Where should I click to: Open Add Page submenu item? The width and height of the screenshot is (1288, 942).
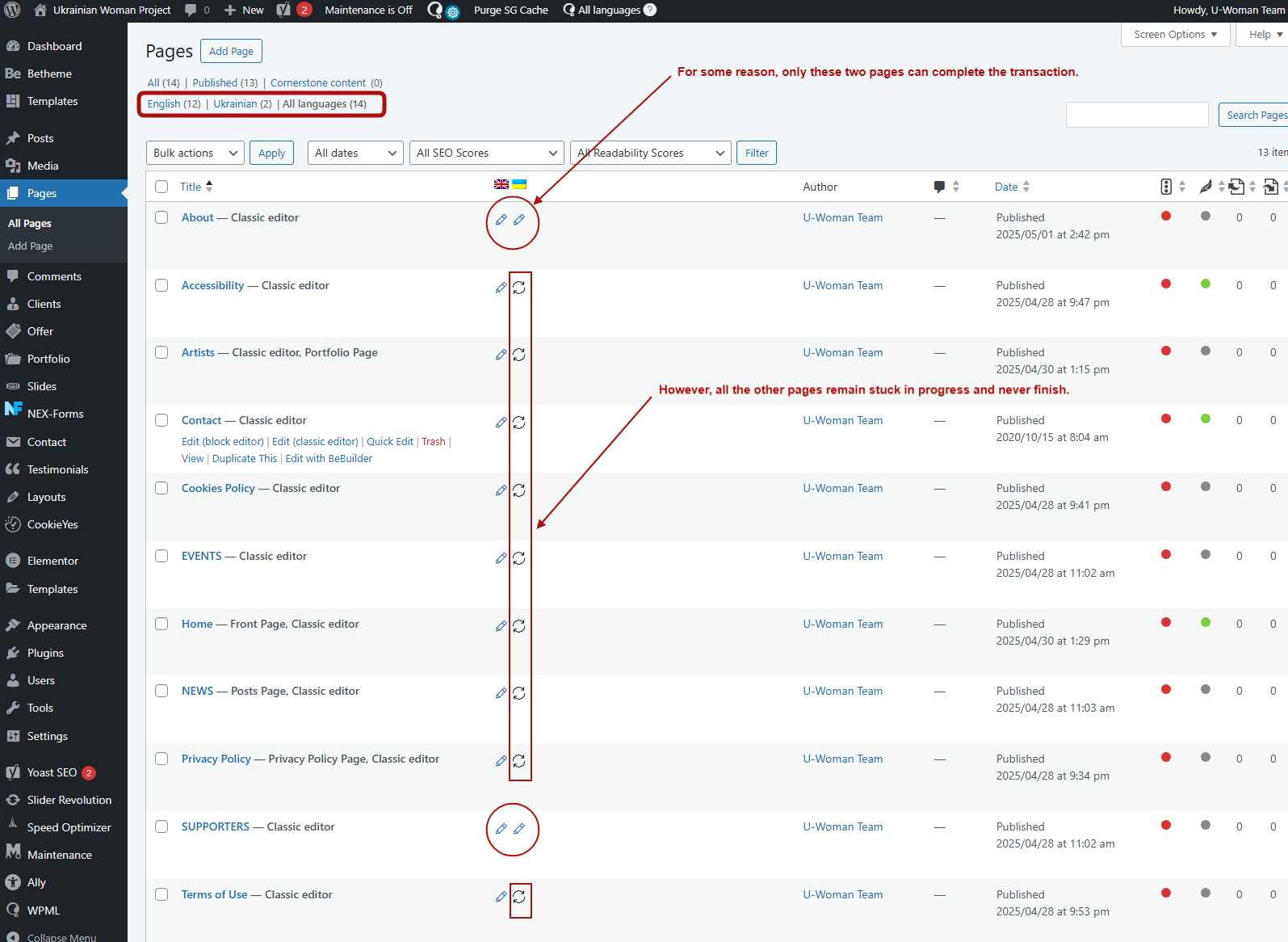(x=31, y=246)
